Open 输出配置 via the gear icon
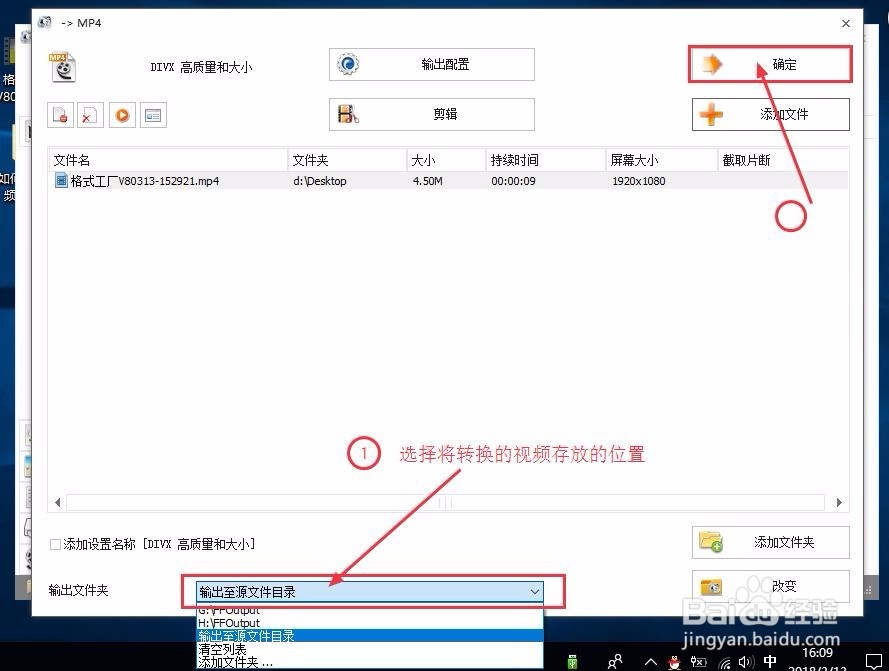The height and width of the screenshot is (671, 889). (x=348, y=64)
